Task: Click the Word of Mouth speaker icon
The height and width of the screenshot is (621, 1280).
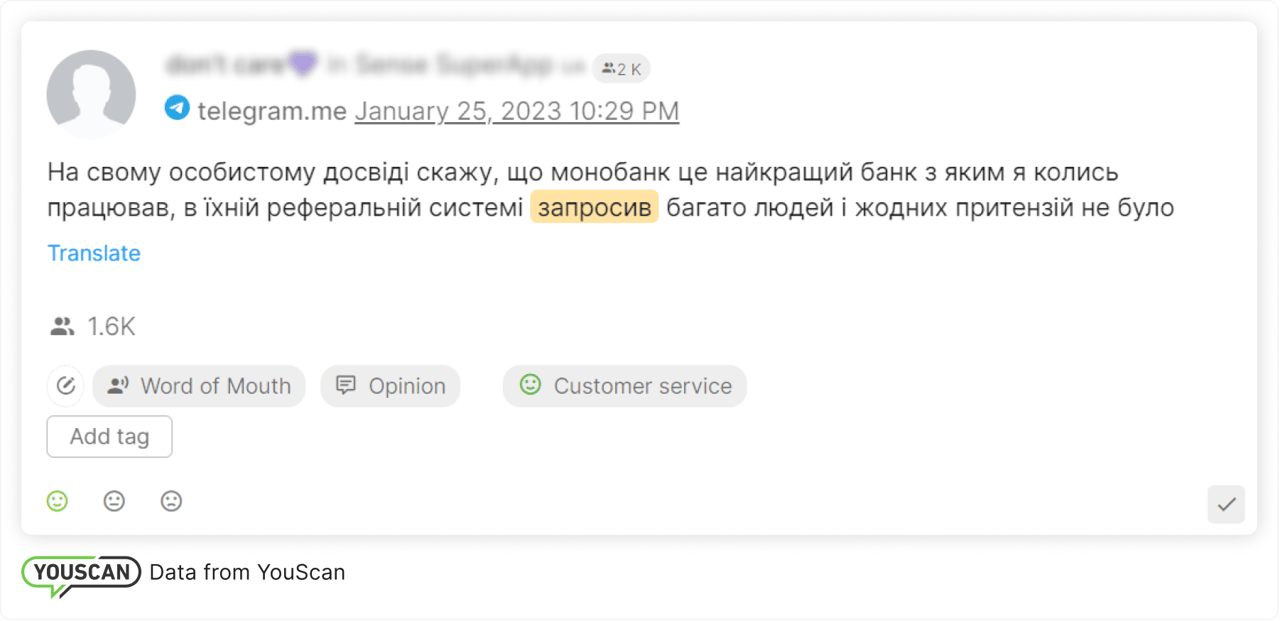Action: [120, 385]
